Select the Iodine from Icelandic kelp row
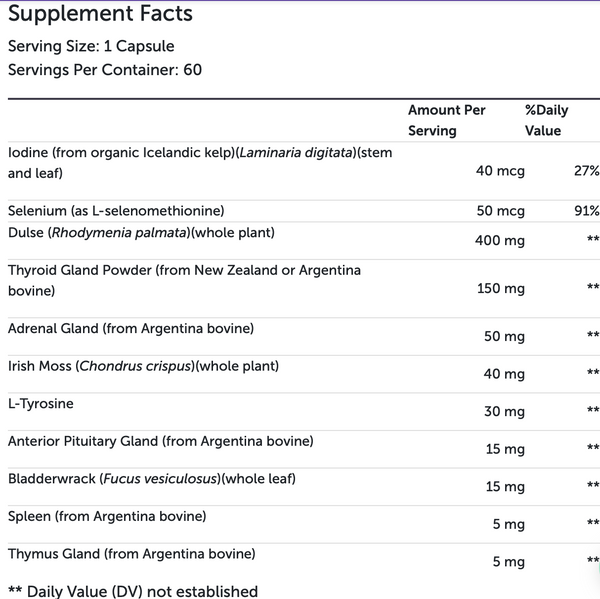Viewport: 600px width, 599px height. (304, 171)
